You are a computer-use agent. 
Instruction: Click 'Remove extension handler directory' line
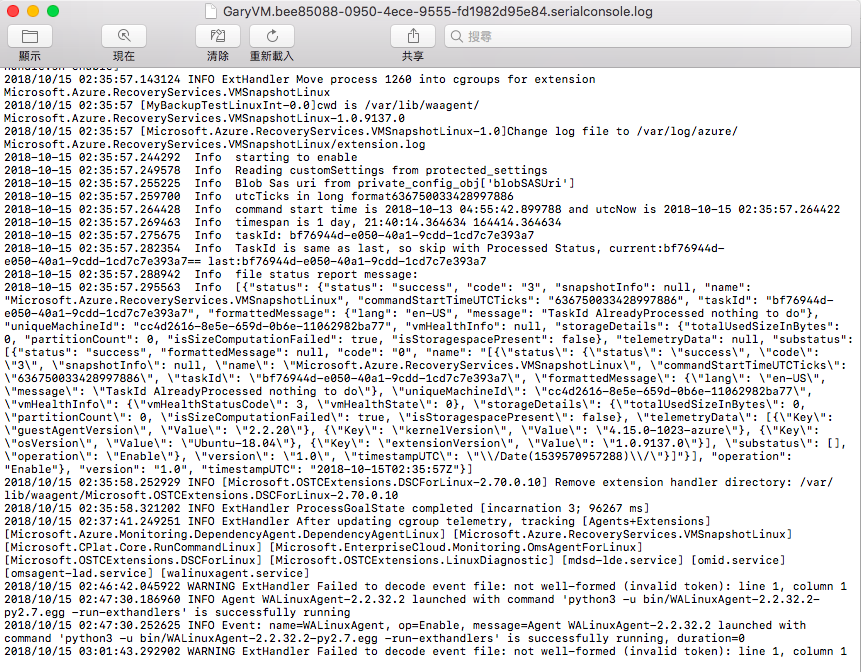coord(418,483)
